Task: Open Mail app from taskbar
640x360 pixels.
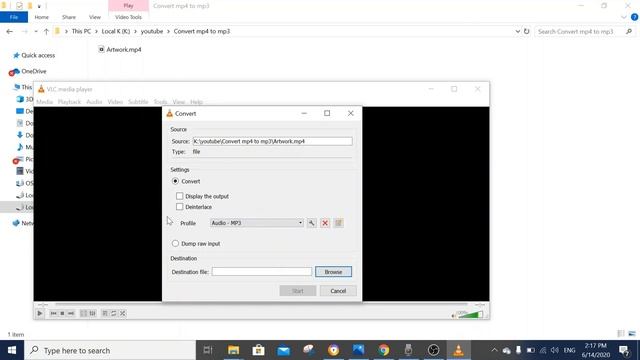Action: click(x=284, y=350)
